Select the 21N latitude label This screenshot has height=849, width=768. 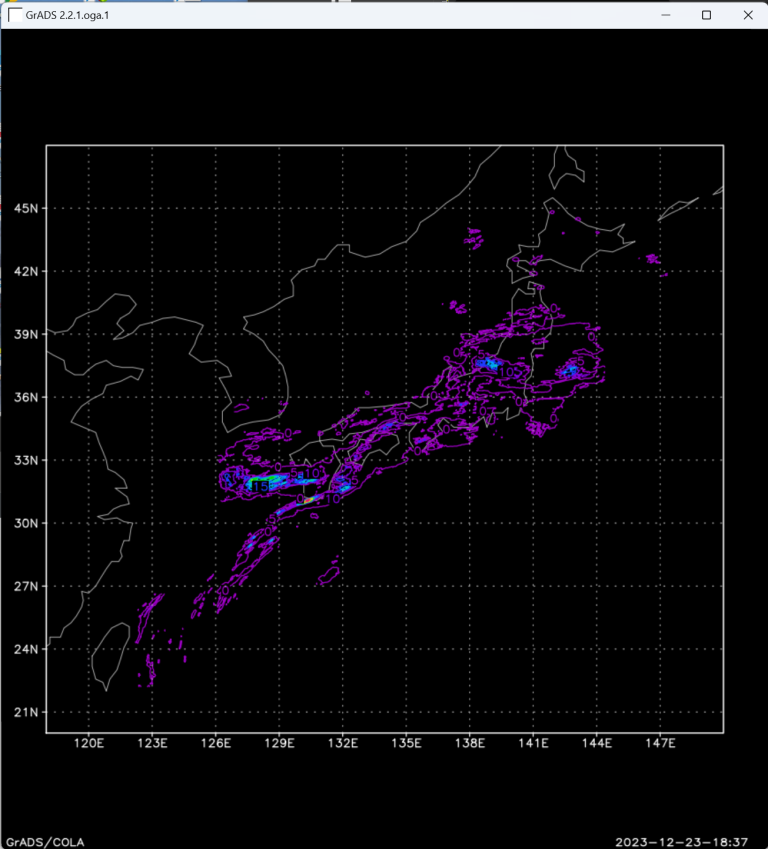[x=27, y=712]
